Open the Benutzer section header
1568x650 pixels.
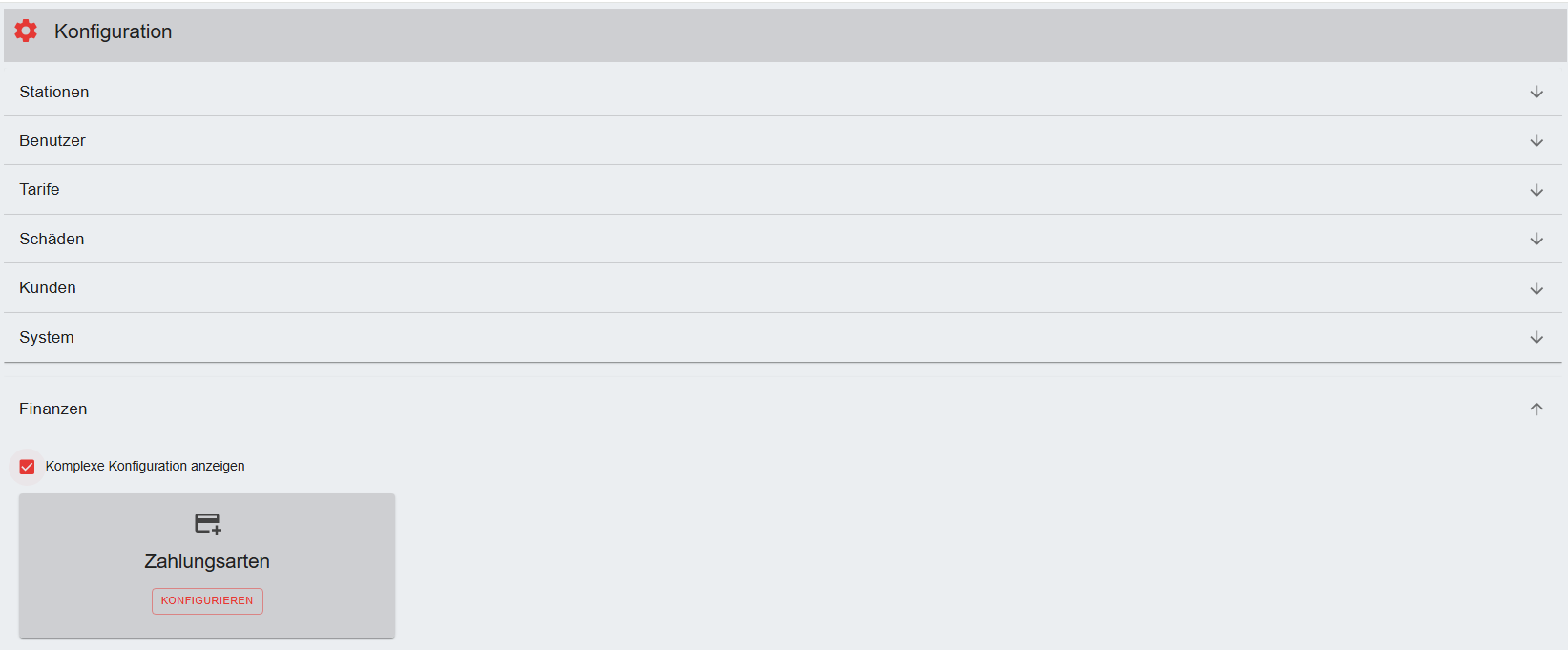pyautogui.click(x=52, y=141)
